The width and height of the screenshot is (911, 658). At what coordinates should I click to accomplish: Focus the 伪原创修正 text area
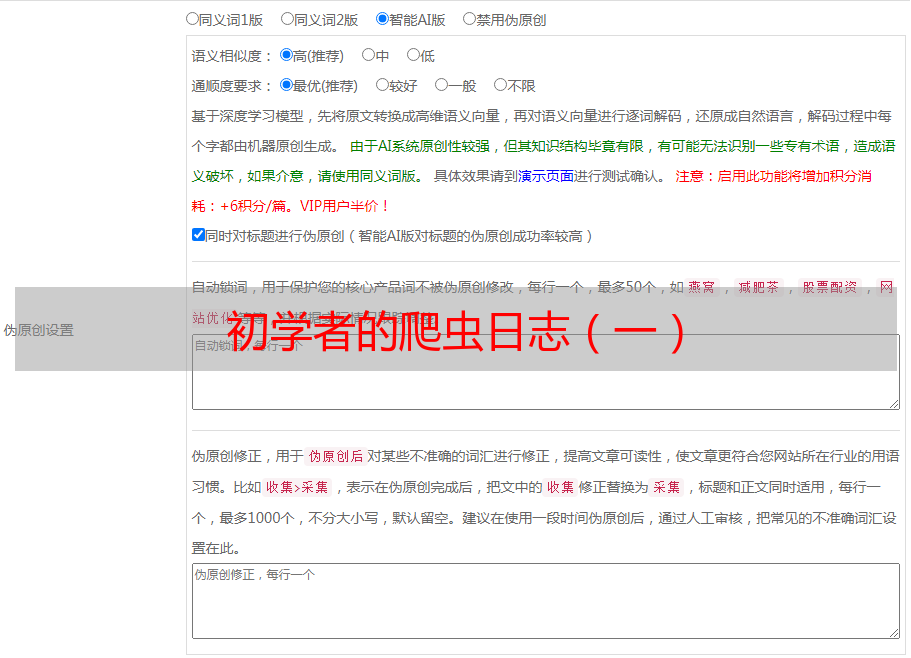point(546,601)
